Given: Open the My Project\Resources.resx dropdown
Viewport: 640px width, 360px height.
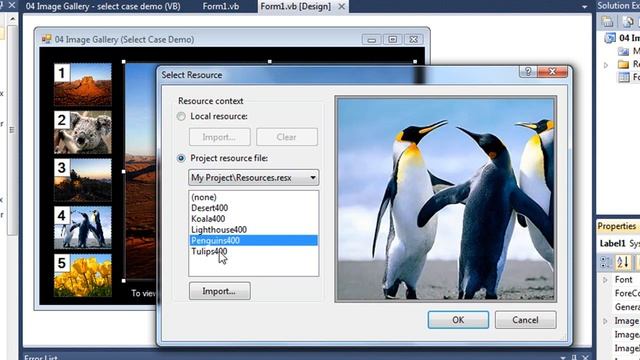Looking at the screenshot, I should [253, 178].
